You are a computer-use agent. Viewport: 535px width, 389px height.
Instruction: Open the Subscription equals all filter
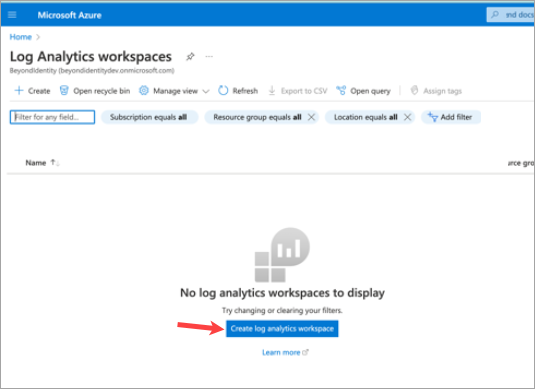click(x=149, y=117)
